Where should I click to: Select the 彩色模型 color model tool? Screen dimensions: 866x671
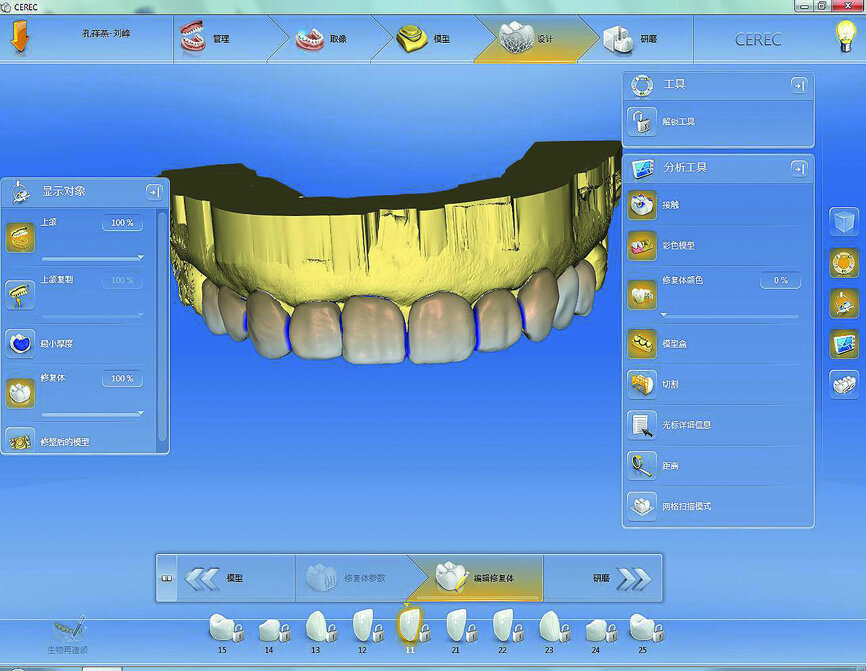(x=641, y=245)
